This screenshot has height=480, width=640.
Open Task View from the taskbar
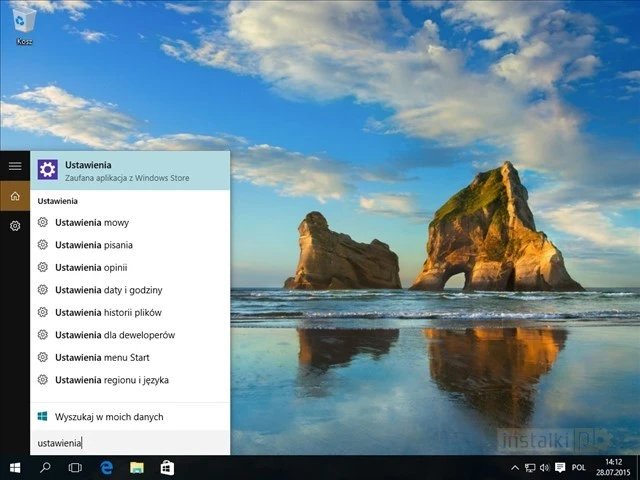tap(75, 467)
